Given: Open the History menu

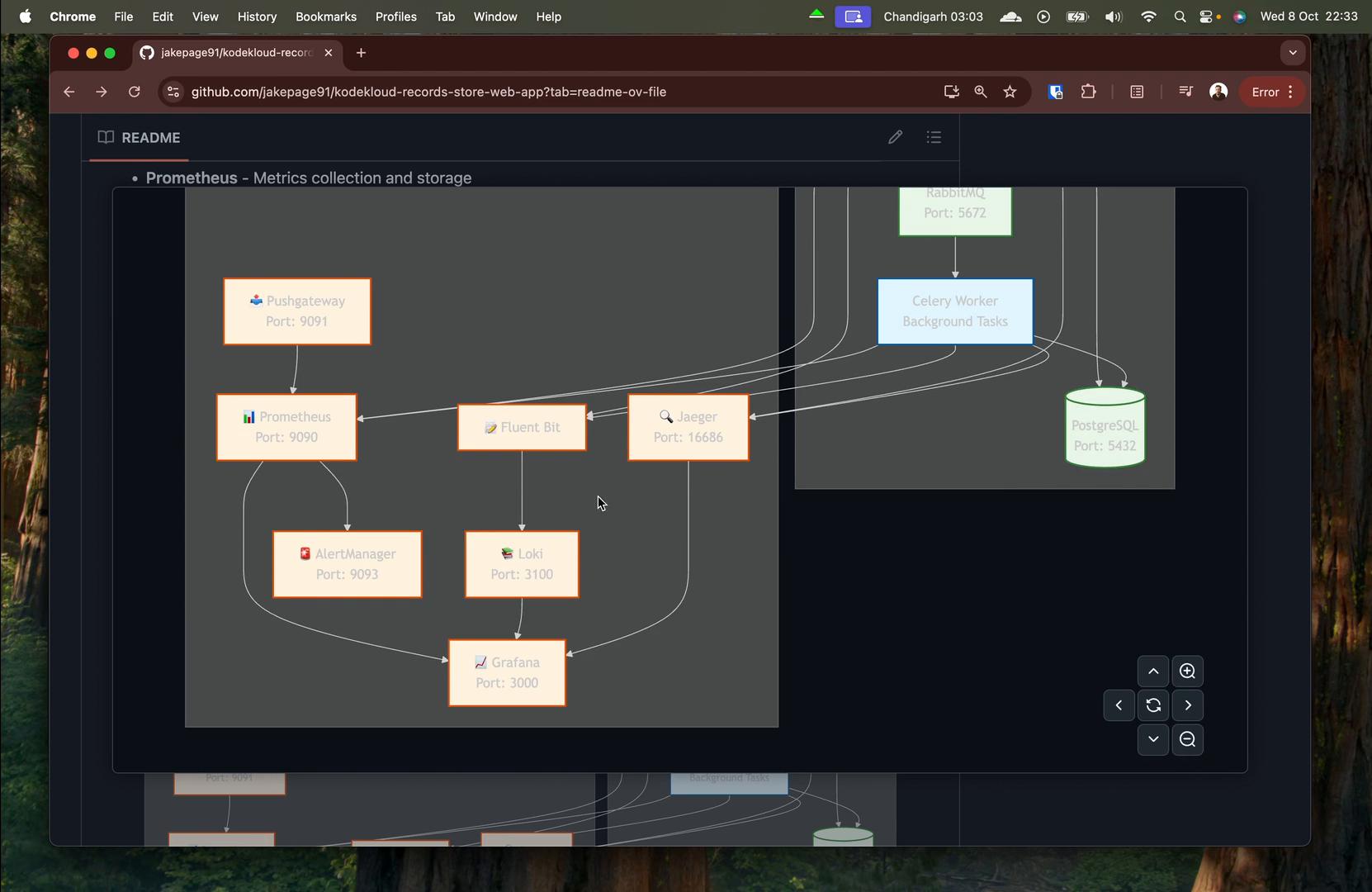Looking at the screenshot, I should coord(257,17).
